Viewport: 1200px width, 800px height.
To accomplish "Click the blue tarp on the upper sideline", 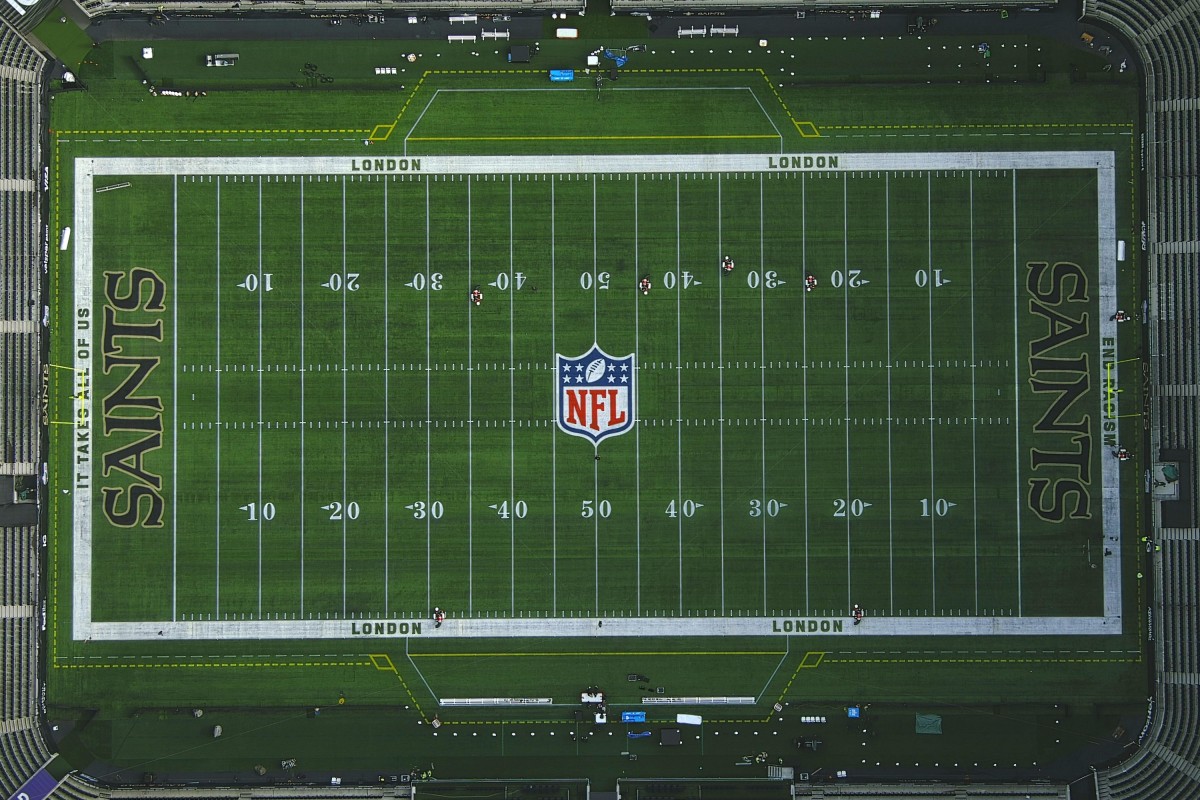I will pyautogui.click(x=561, y=75).
